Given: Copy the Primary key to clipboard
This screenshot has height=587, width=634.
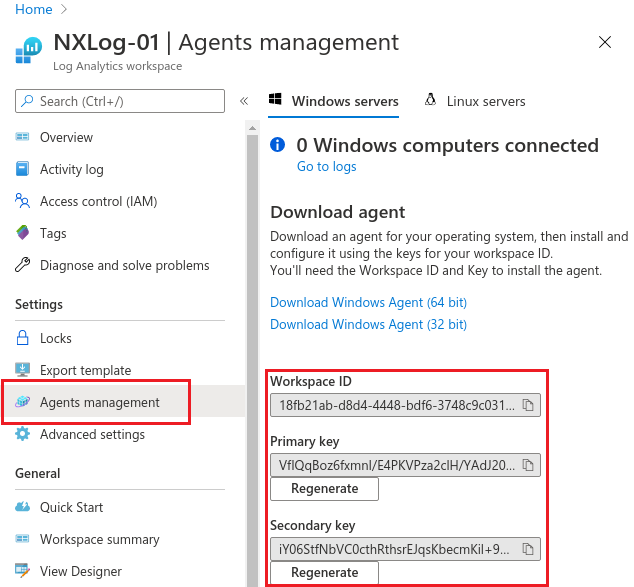Looking at the screenshot, I should 528,465.
